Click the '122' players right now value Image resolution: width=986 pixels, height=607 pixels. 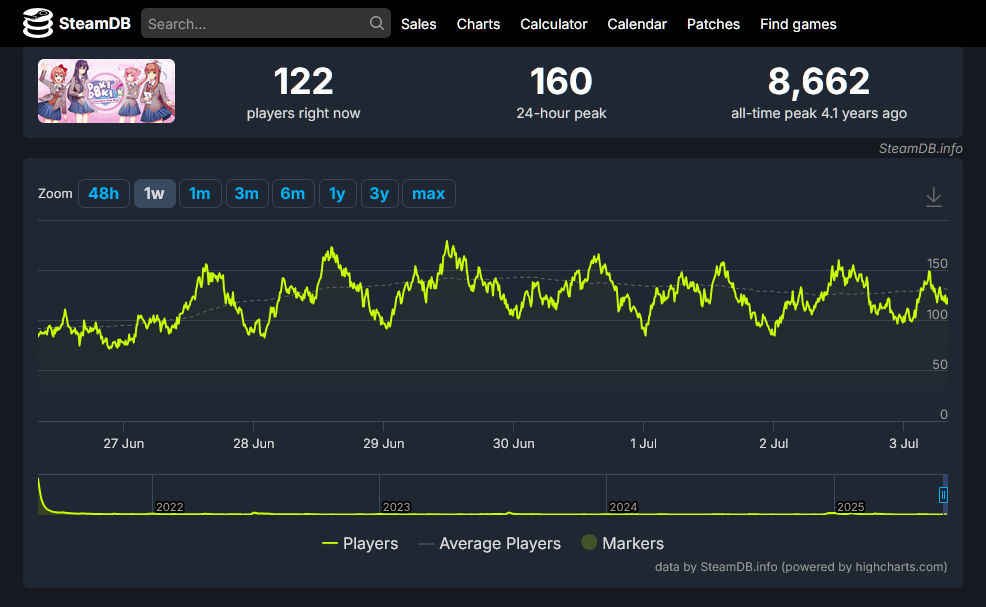[x=304, y=82]
